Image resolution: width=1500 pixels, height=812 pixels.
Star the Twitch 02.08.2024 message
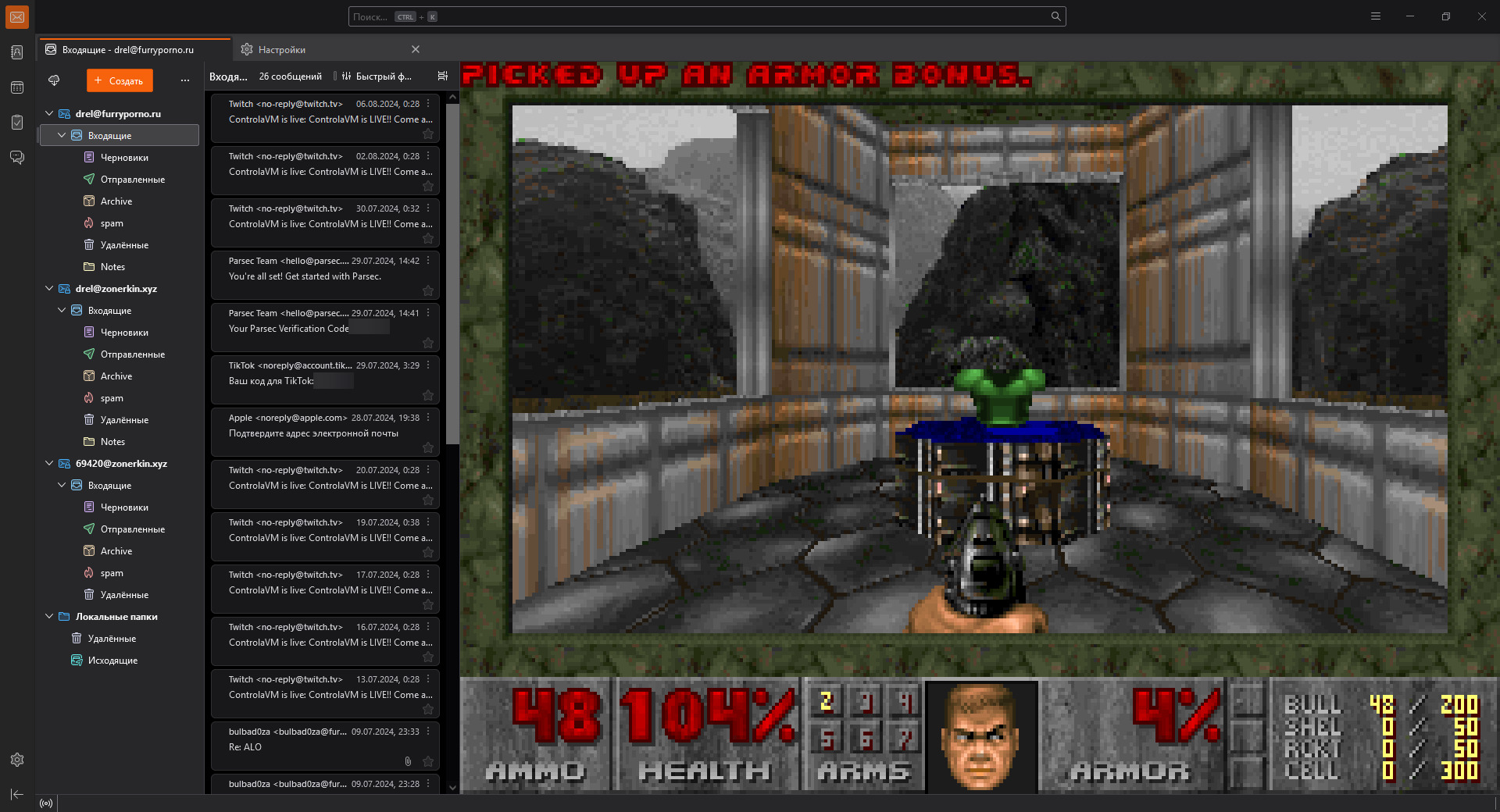point(428,187)
